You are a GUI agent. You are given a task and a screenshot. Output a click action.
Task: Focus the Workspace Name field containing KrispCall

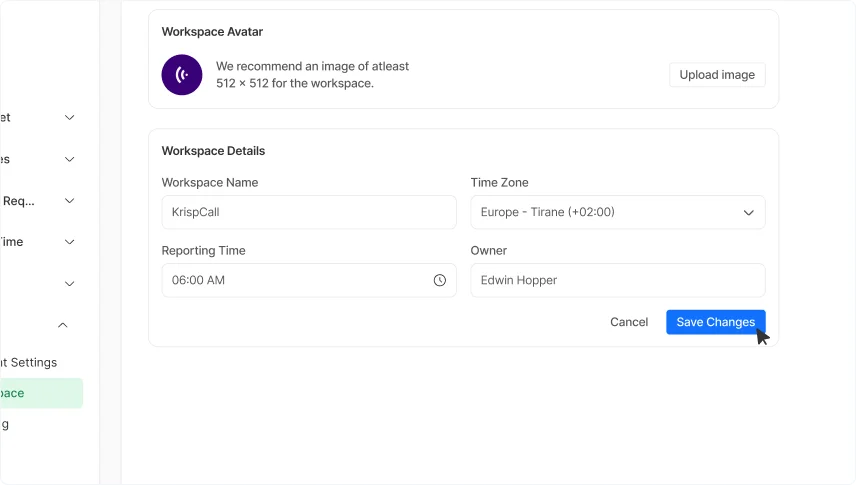[308, 212]
